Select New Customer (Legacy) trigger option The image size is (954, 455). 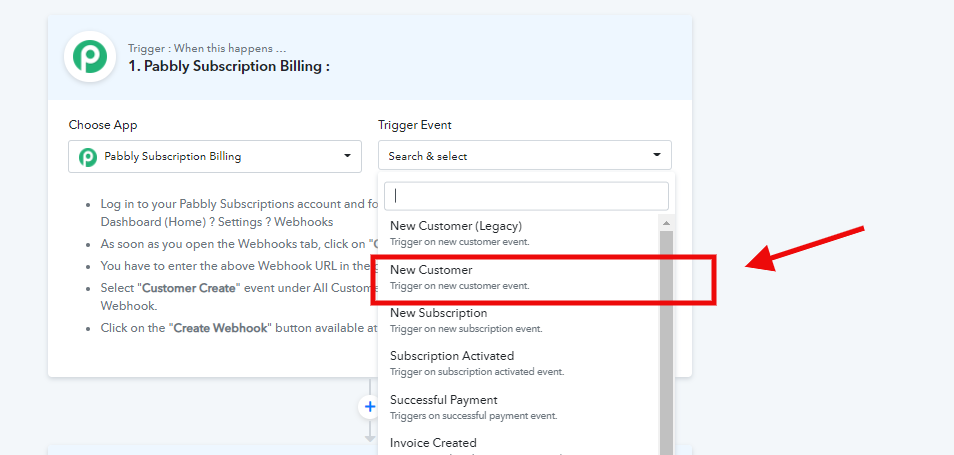(x=519, y=233)
